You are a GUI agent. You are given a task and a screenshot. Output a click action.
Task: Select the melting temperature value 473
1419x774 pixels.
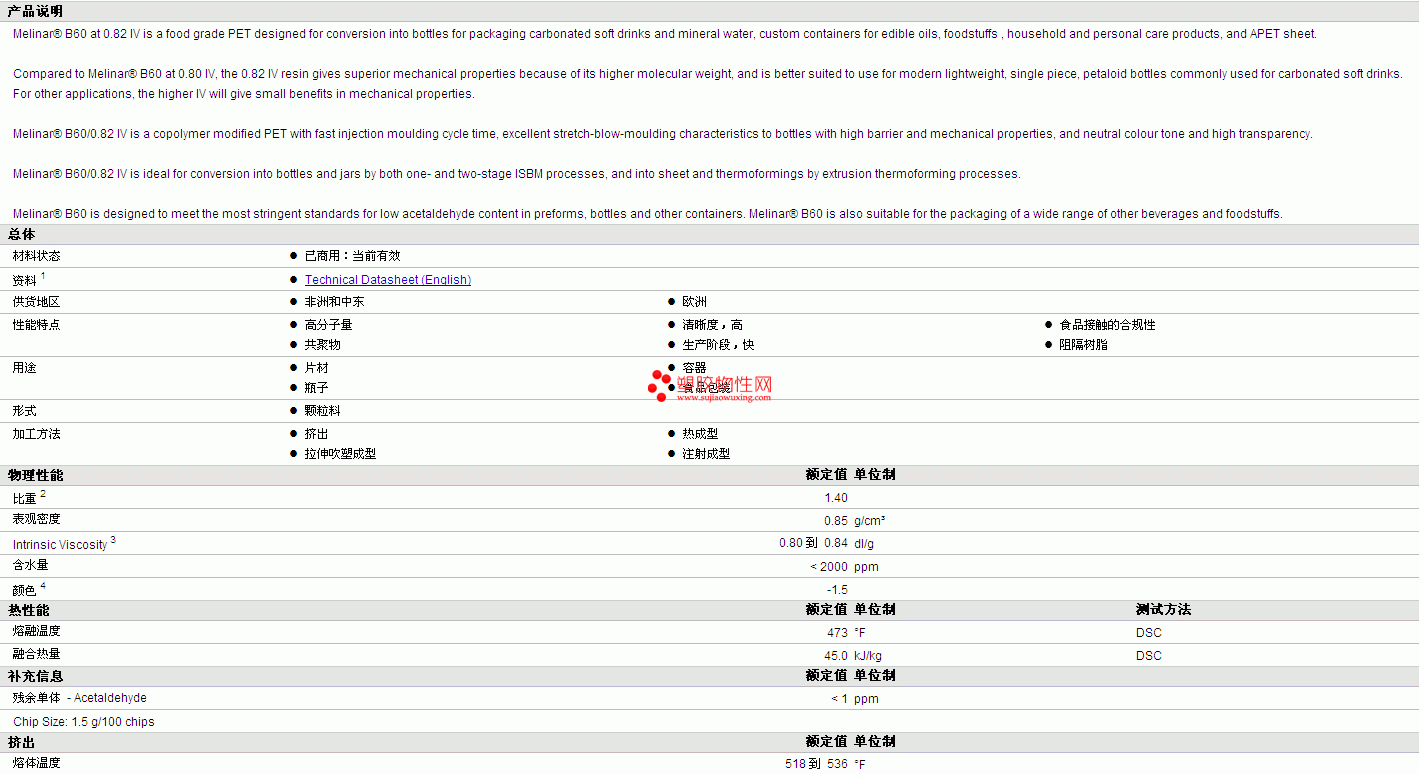pyautogui.click(x=838, y=633)
